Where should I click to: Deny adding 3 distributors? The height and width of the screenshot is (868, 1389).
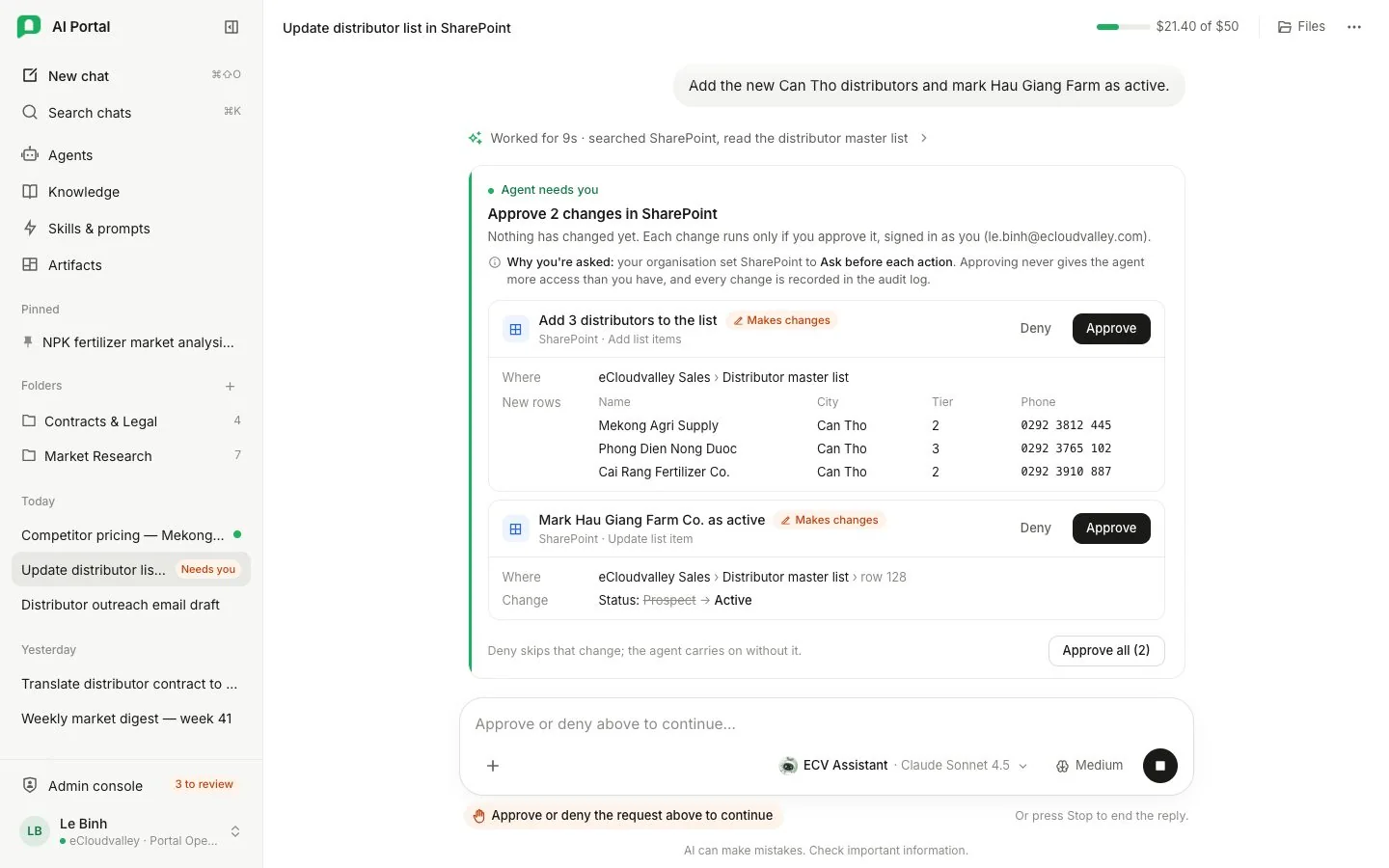(x=1035, y=328)
